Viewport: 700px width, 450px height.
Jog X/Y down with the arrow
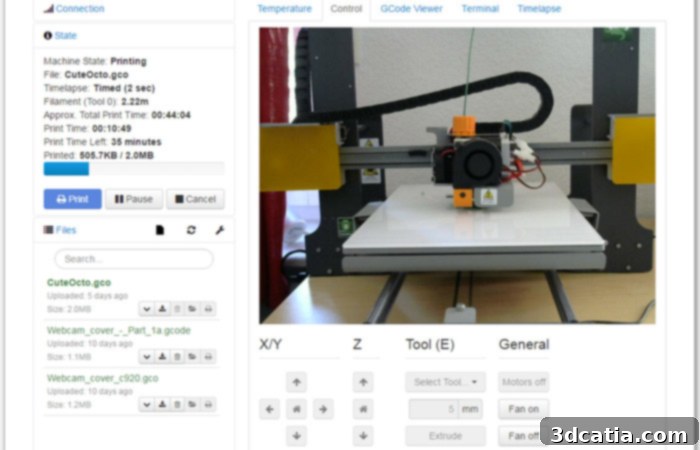[x=296, y=436]
